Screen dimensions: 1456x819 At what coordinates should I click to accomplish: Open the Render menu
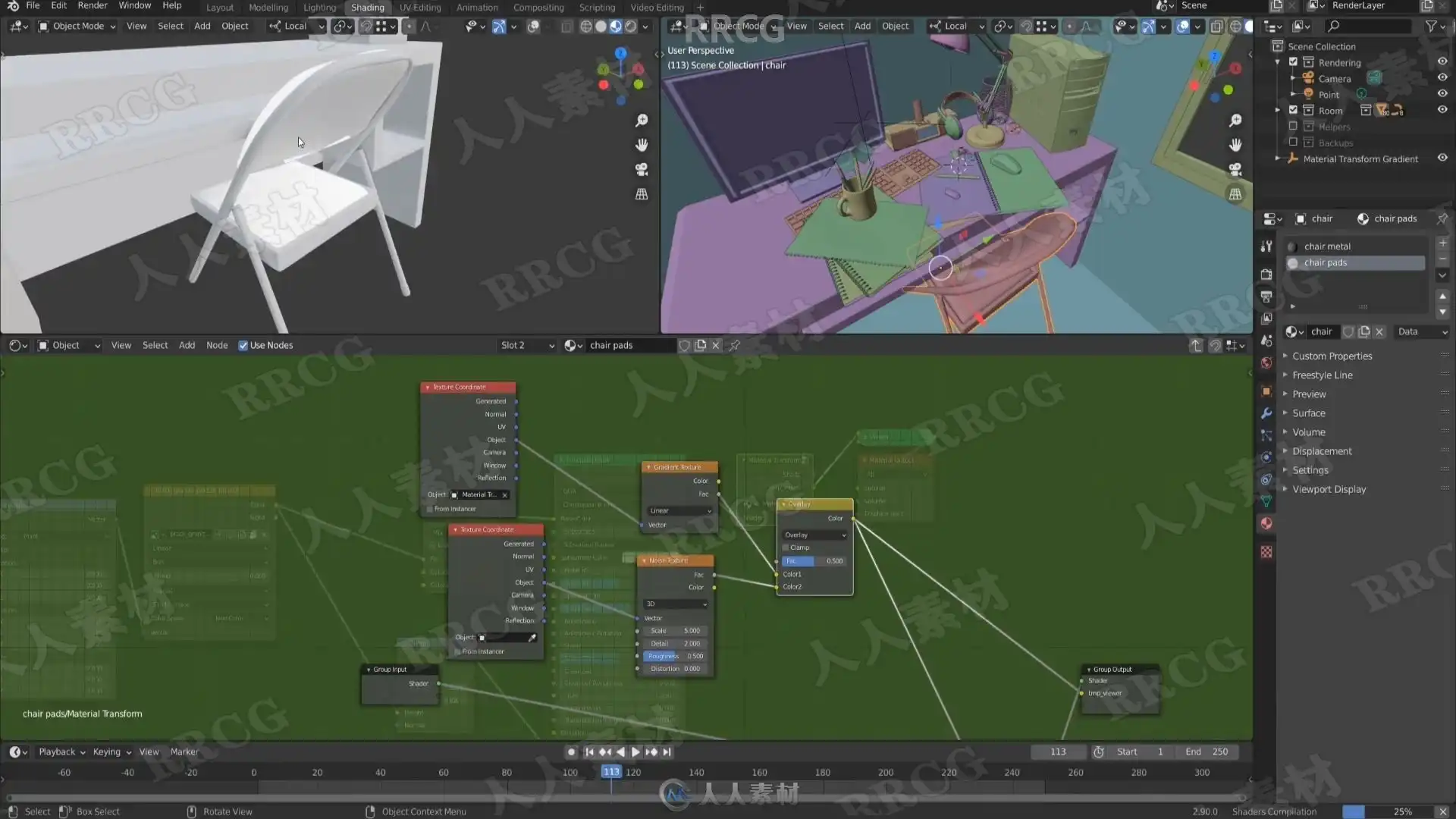[x=93, y=6]
